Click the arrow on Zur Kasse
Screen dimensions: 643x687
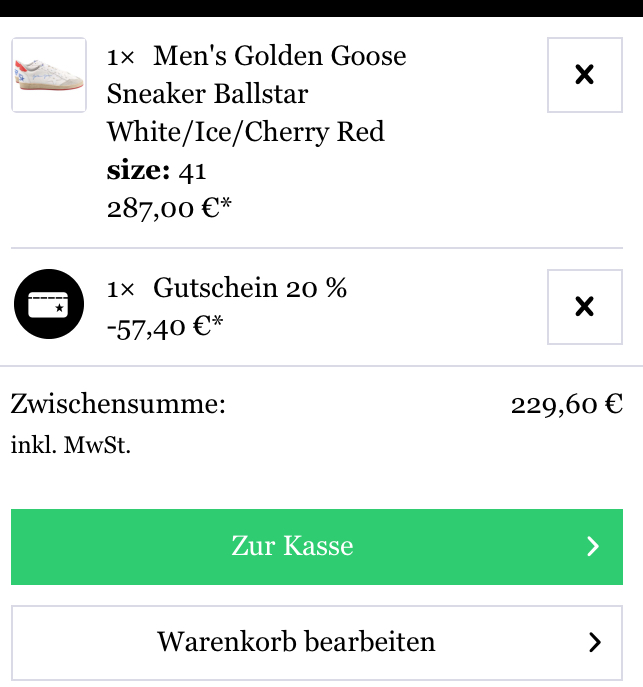pos(593,546)
